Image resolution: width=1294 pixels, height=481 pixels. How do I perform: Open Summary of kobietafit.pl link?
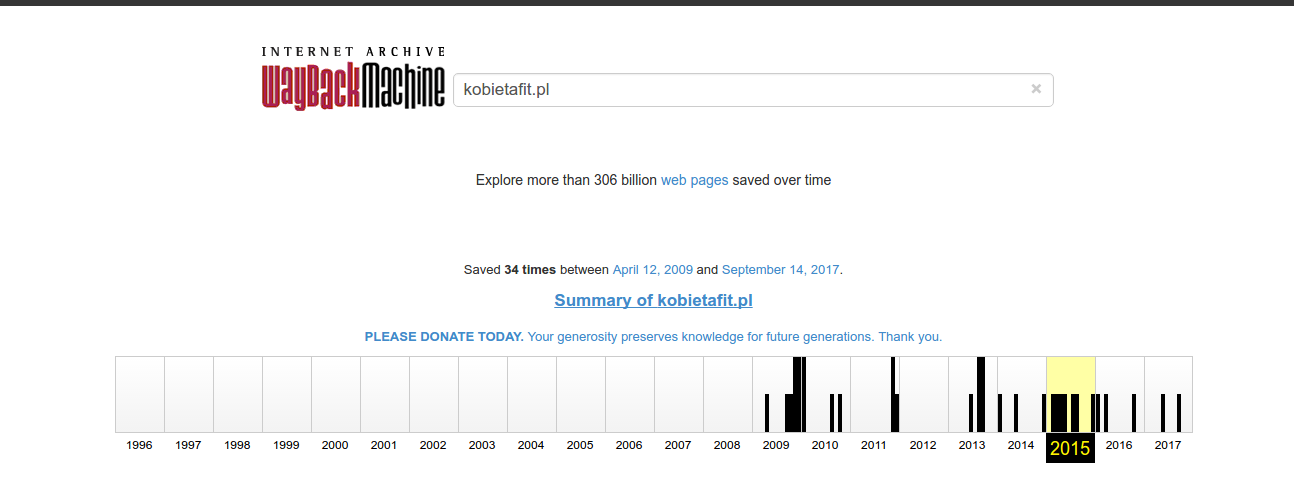click(x=653, y=300)
